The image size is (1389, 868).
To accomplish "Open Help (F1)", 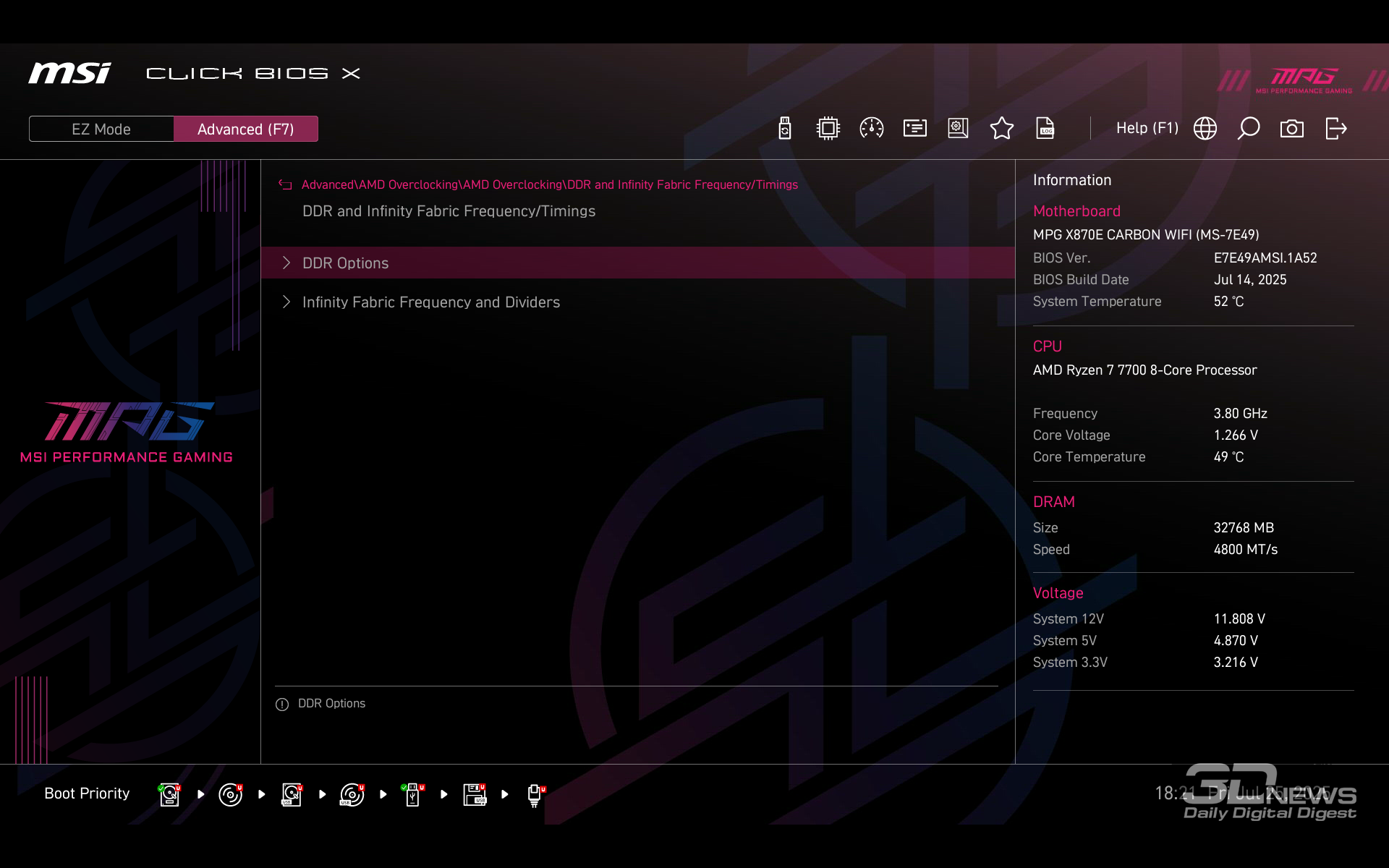I will [x=1147, y=128].
